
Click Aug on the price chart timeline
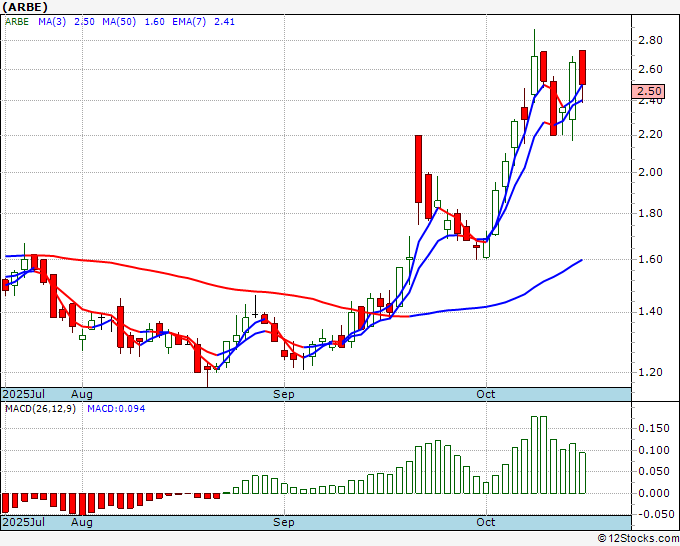[x=82, y=394]
